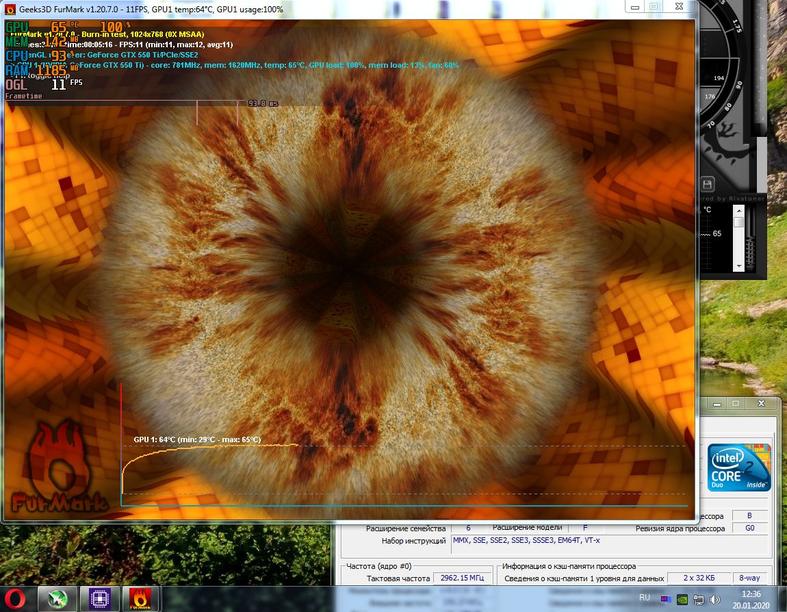
Task: Open the MSI Afterburner taskbar icon
Action: tap(58, 599)
